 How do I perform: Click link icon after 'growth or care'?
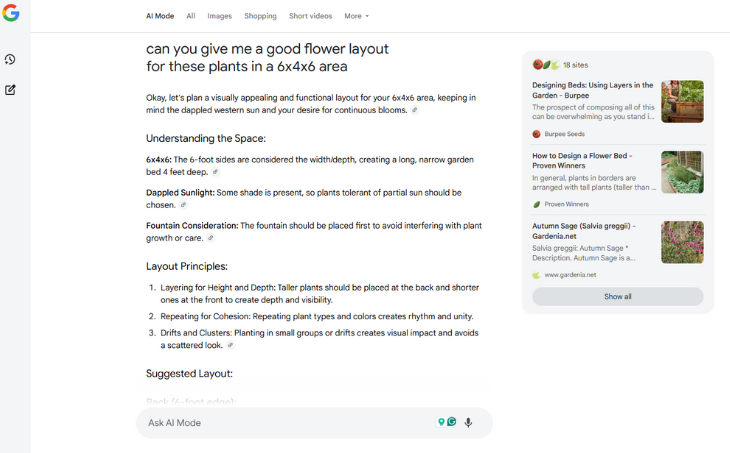[210, 238]
